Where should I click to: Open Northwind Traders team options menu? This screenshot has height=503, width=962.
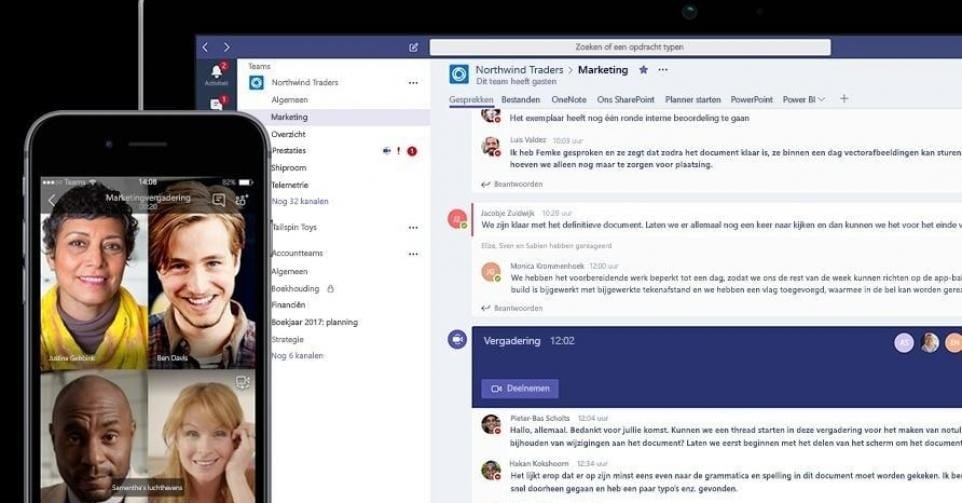(413, 83)
